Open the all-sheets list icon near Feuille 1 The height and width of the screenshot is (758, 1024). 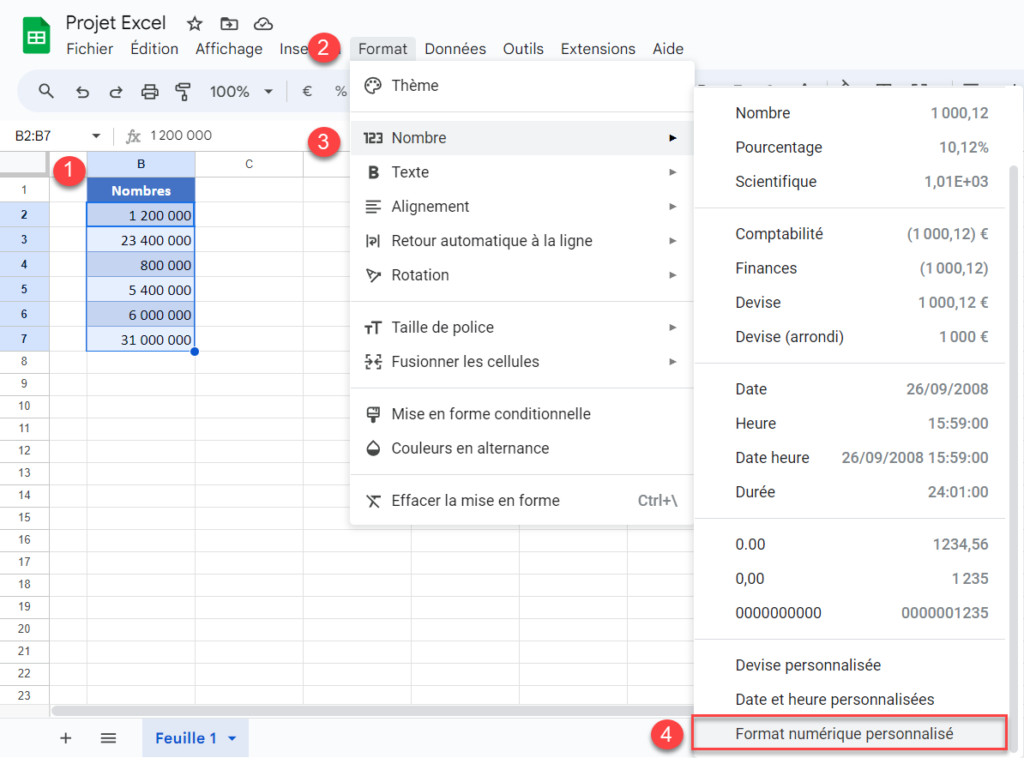(107, 738)
